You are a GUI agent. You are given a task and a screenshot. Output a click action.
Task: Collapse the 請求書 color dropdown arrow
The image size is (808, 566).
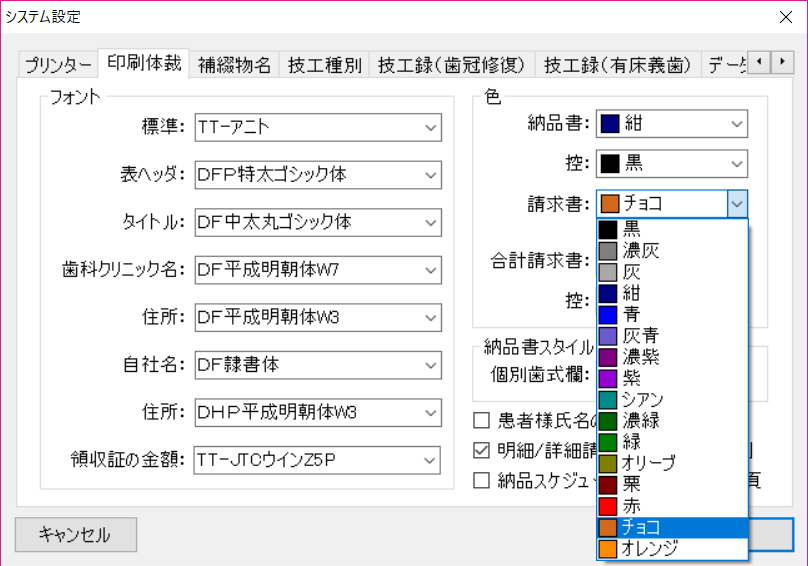pos(737,204)
